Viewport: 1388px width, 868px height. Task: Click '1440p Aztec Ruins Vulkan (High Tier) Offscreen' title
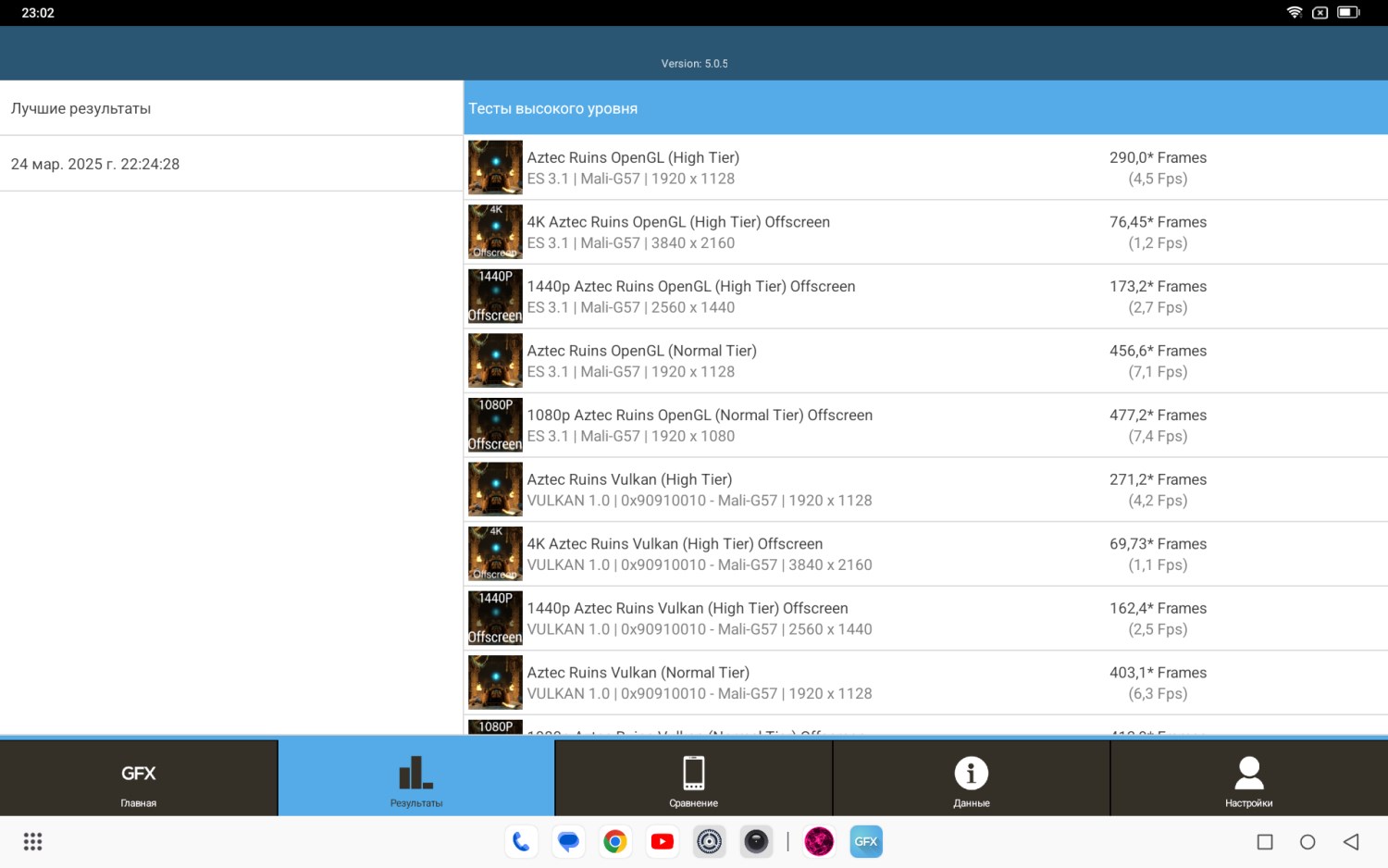point(688,608)
